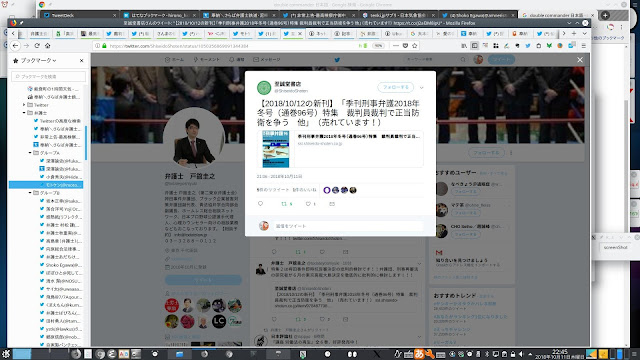Open the list all tabs dropdown in Firefox

[584, 33]
